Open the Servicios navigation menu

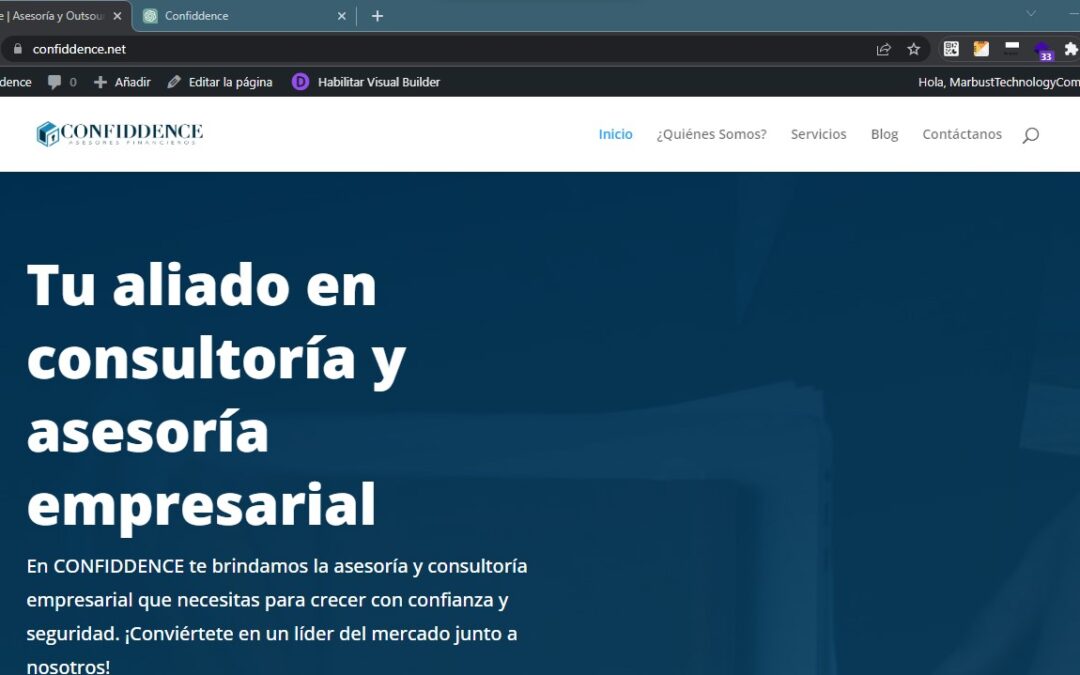tap(818, 134)
